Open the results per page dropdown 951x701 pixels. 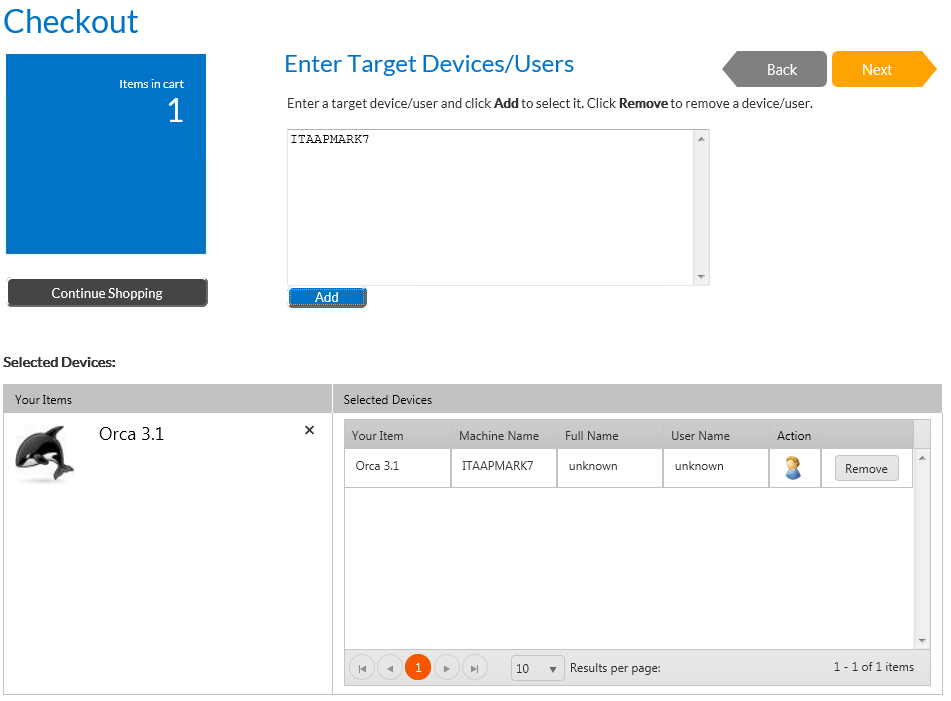pos(537,667)
